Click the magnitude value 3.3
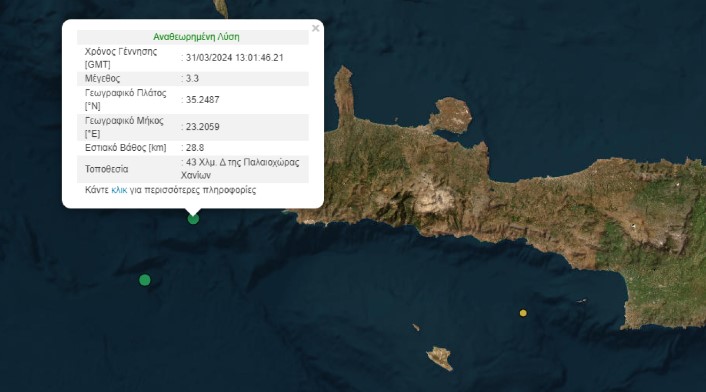 click(192, 78)
